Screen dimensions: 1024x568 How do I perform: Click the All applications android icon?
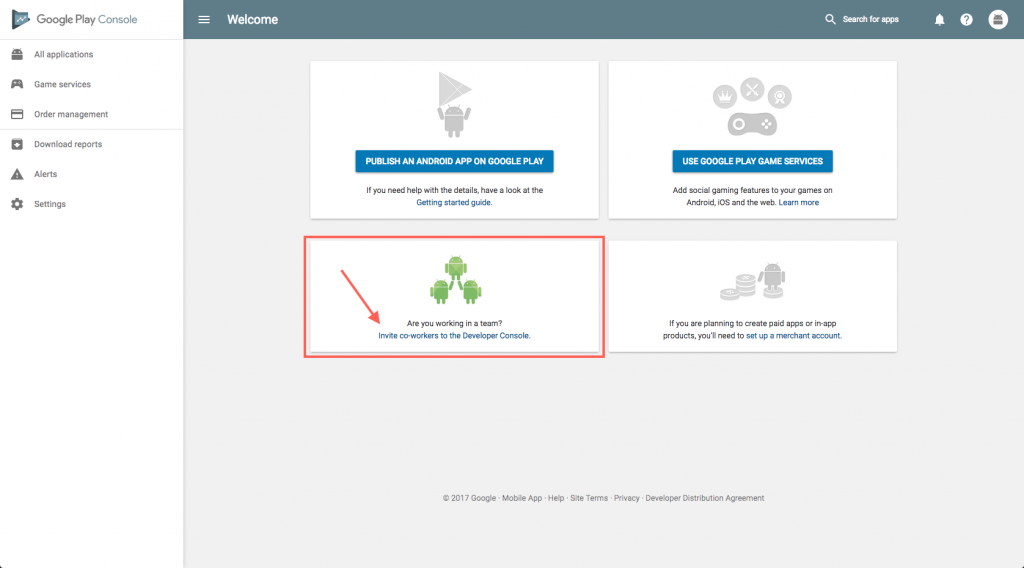17,54
